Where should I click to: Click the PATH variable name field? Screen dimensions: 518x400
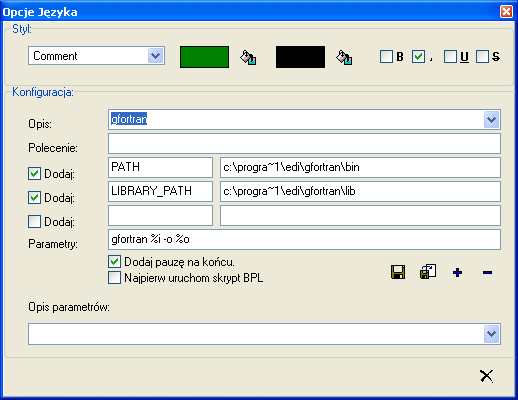click(160, 167)
